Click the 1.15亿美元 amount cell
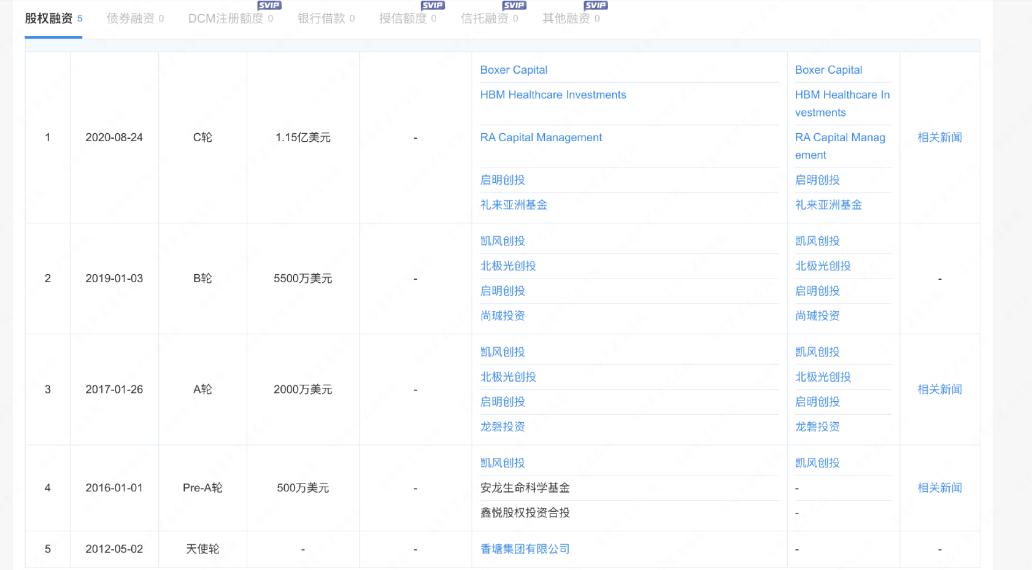Image resolution: width=1032 pixels, height=570 pixels. pyautogui.click(x=303, y=138)
